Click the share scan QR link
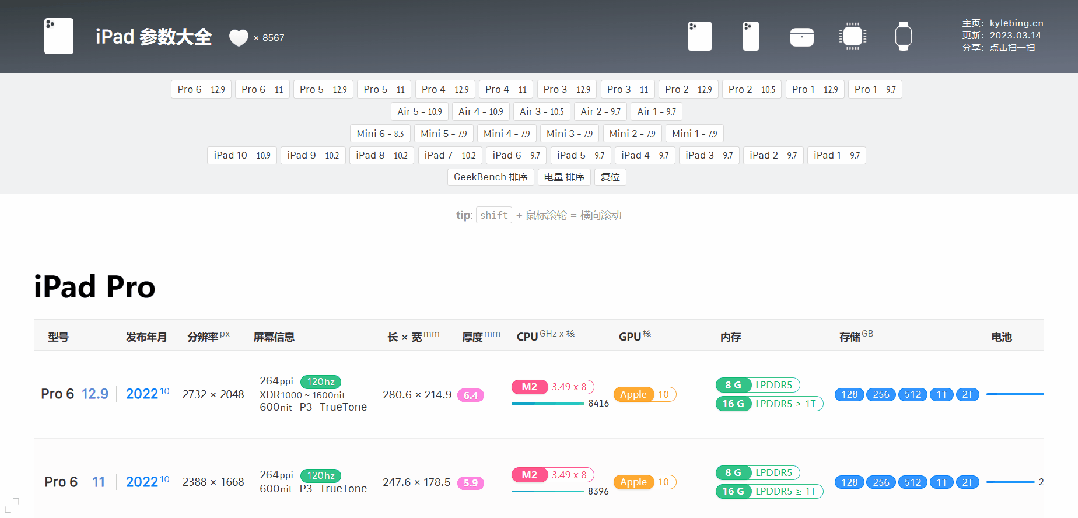Screen dimensions: 1078x518 1012,47
